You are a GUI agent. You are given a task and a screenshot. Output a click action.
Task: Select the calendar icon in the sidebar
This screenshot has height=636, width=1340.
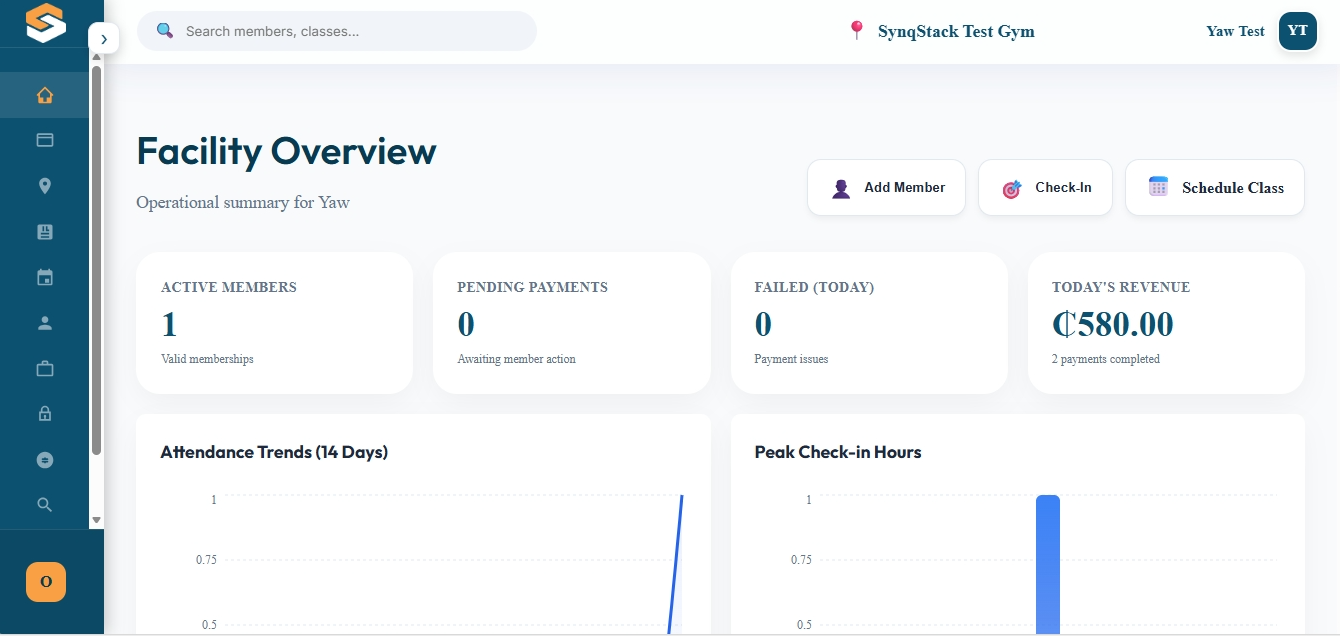[44, 277]
